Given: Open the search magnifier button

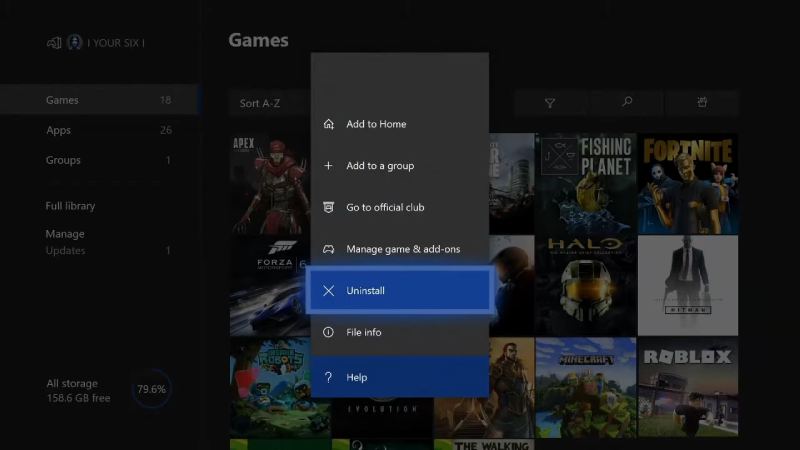Looking at the screenshot, I should [x=627, y=102].
